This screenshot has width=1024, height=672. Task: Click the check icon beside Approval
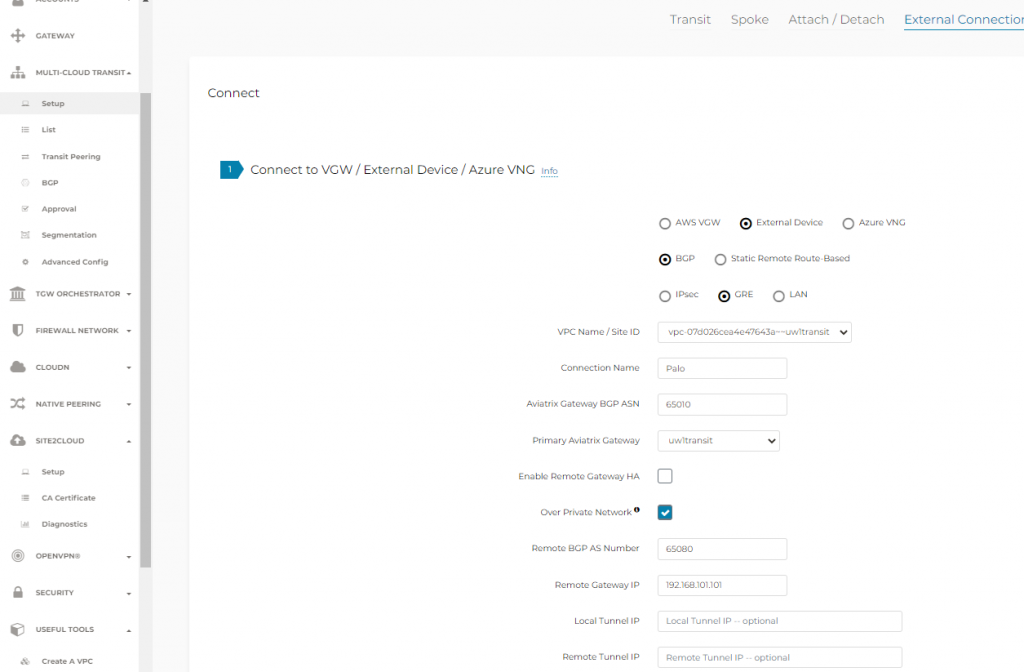click(25, 209)
